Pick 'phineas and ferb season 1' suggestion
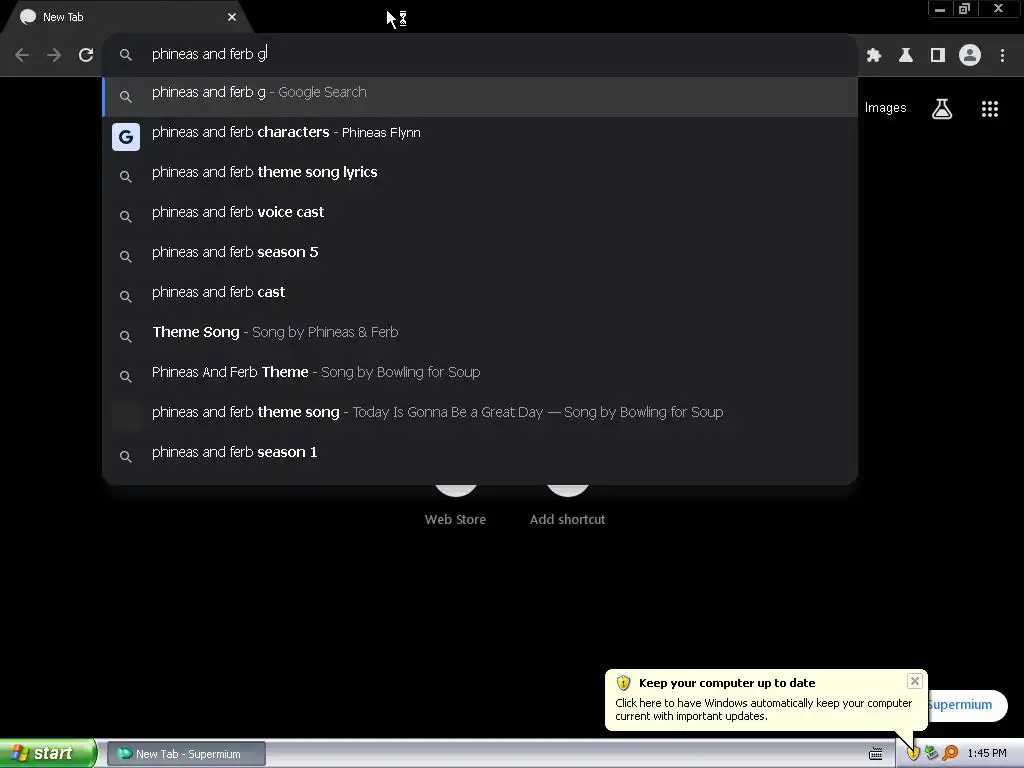The image size is (1024, 768). tap(480, 456)
